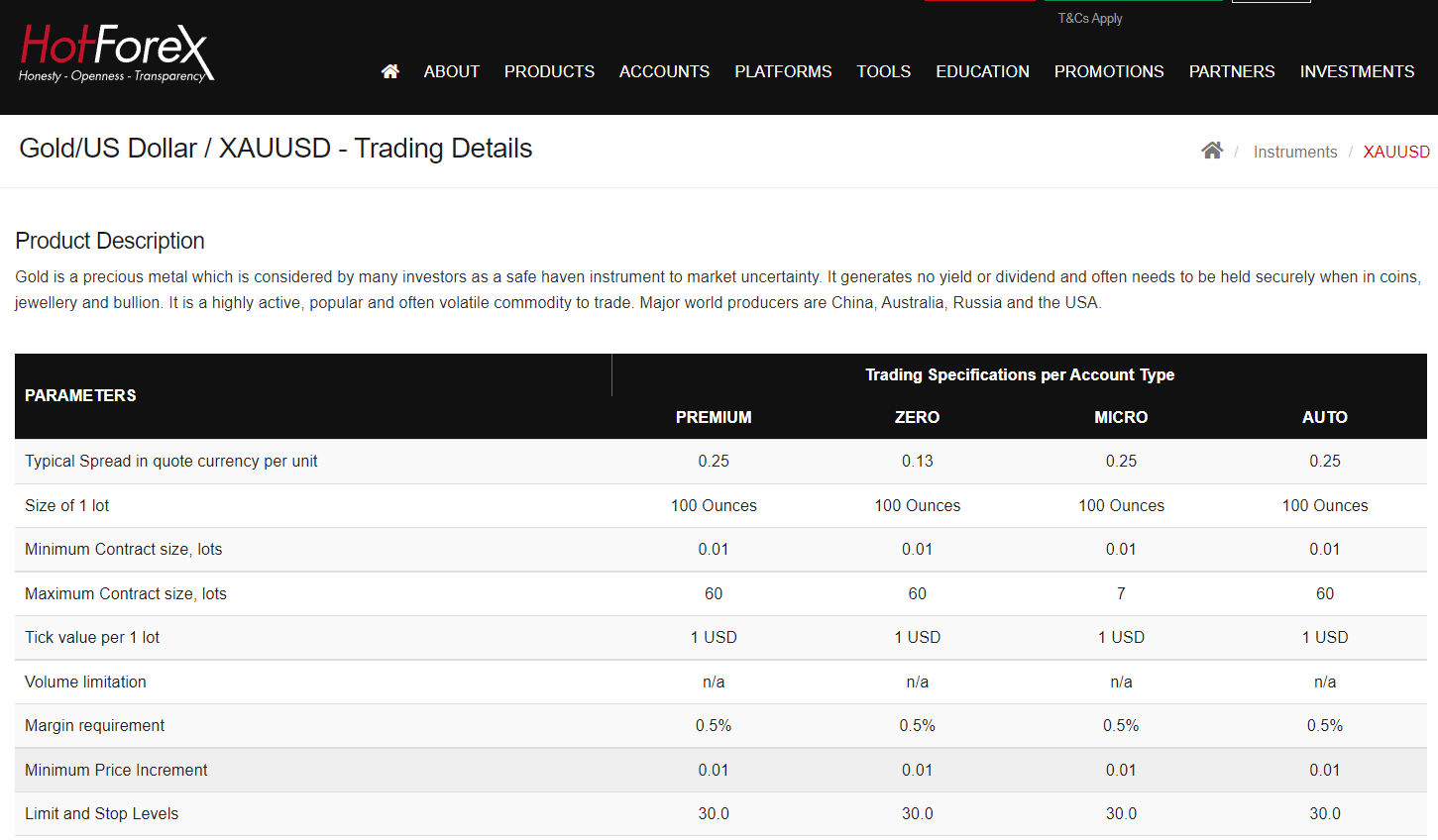The image size is (1438, 840).
Task: Click the AUTO column header
Action: 1325,417
